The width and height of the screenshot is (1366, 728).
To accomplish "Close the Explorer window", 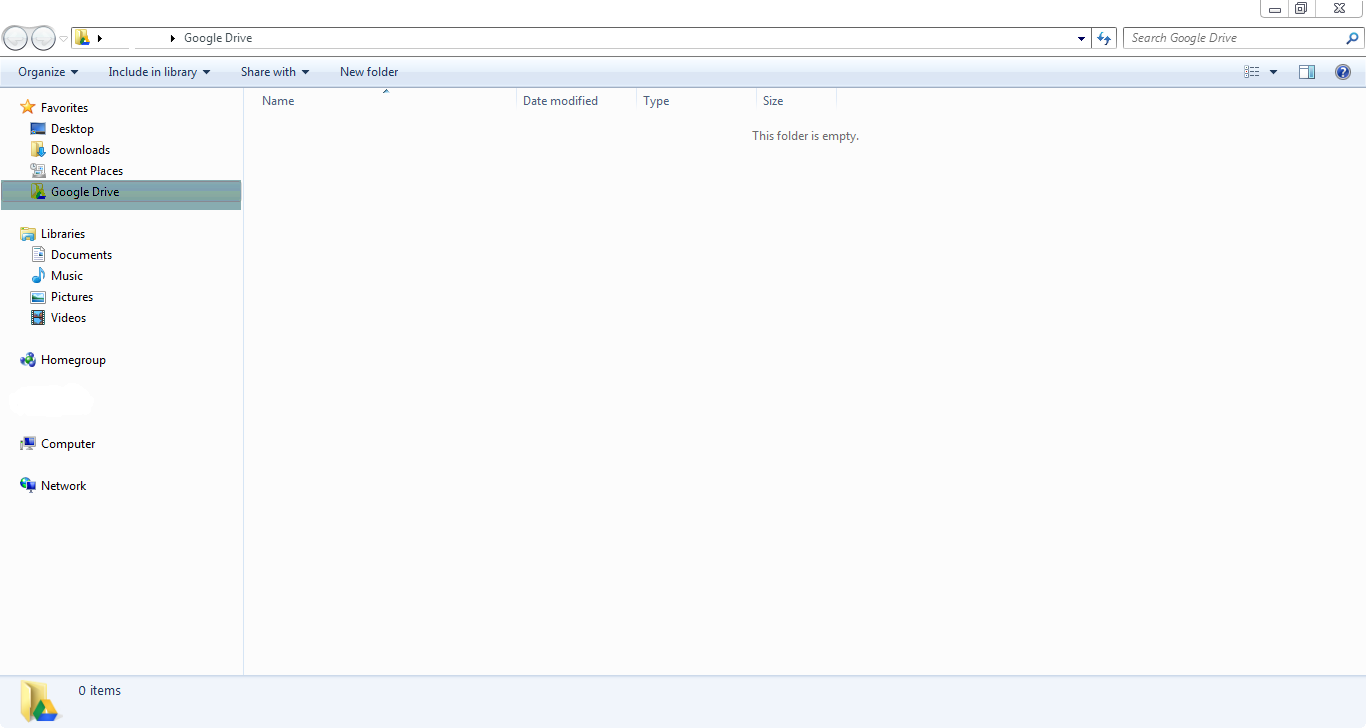I will click(x=1339, y=8).
